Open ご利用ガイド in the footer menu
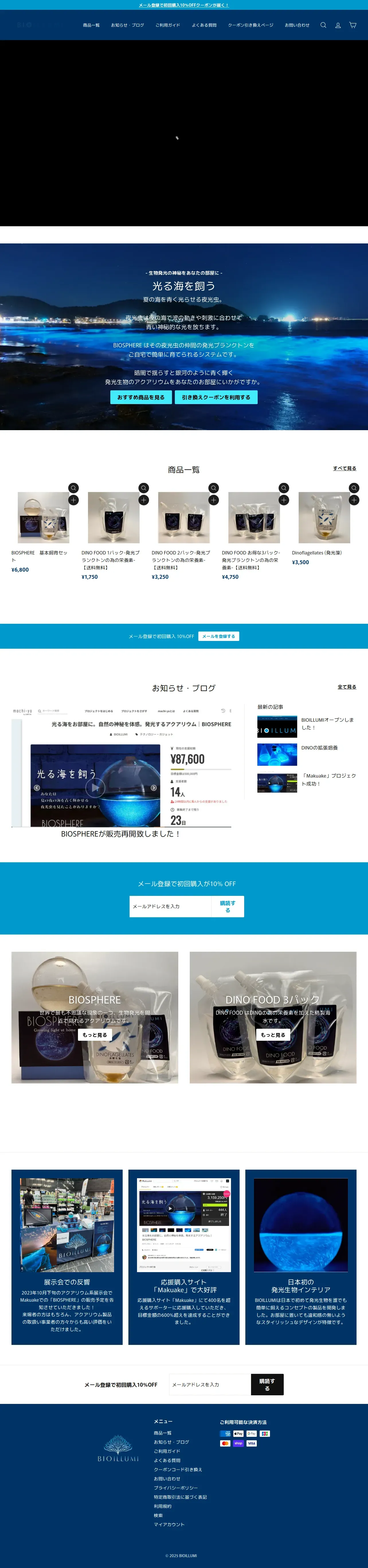 pyautogui.click(x=167, y=1451)
